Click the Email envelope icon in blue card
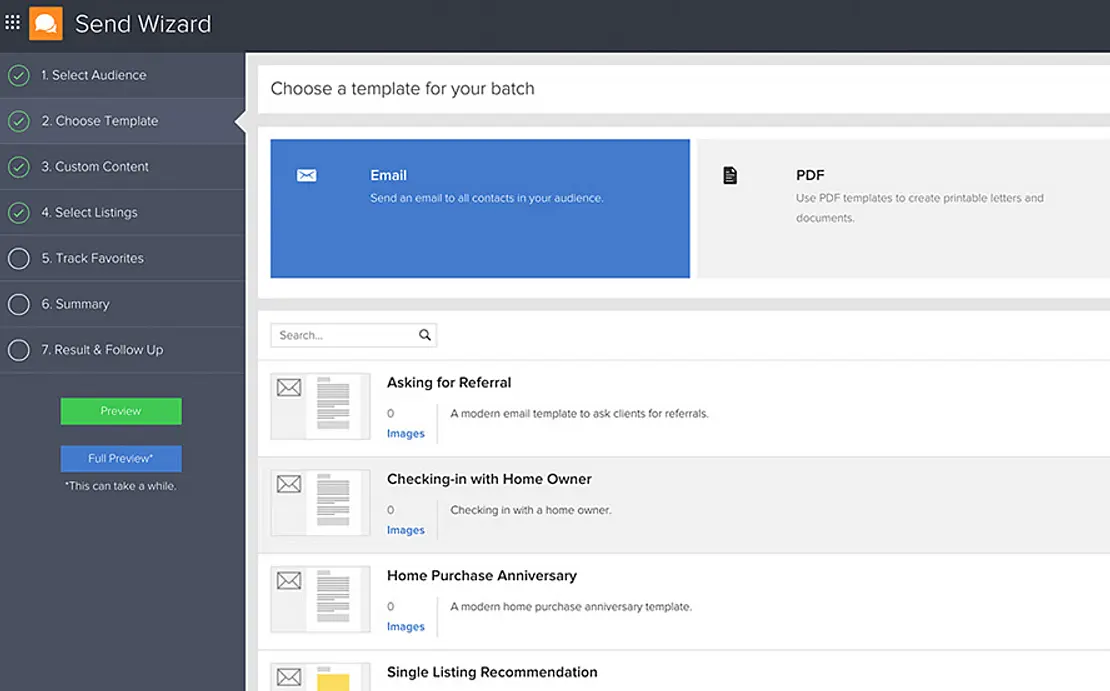Image resolution: width=1110 pixels, height=691 pixels. click(307, 176)
